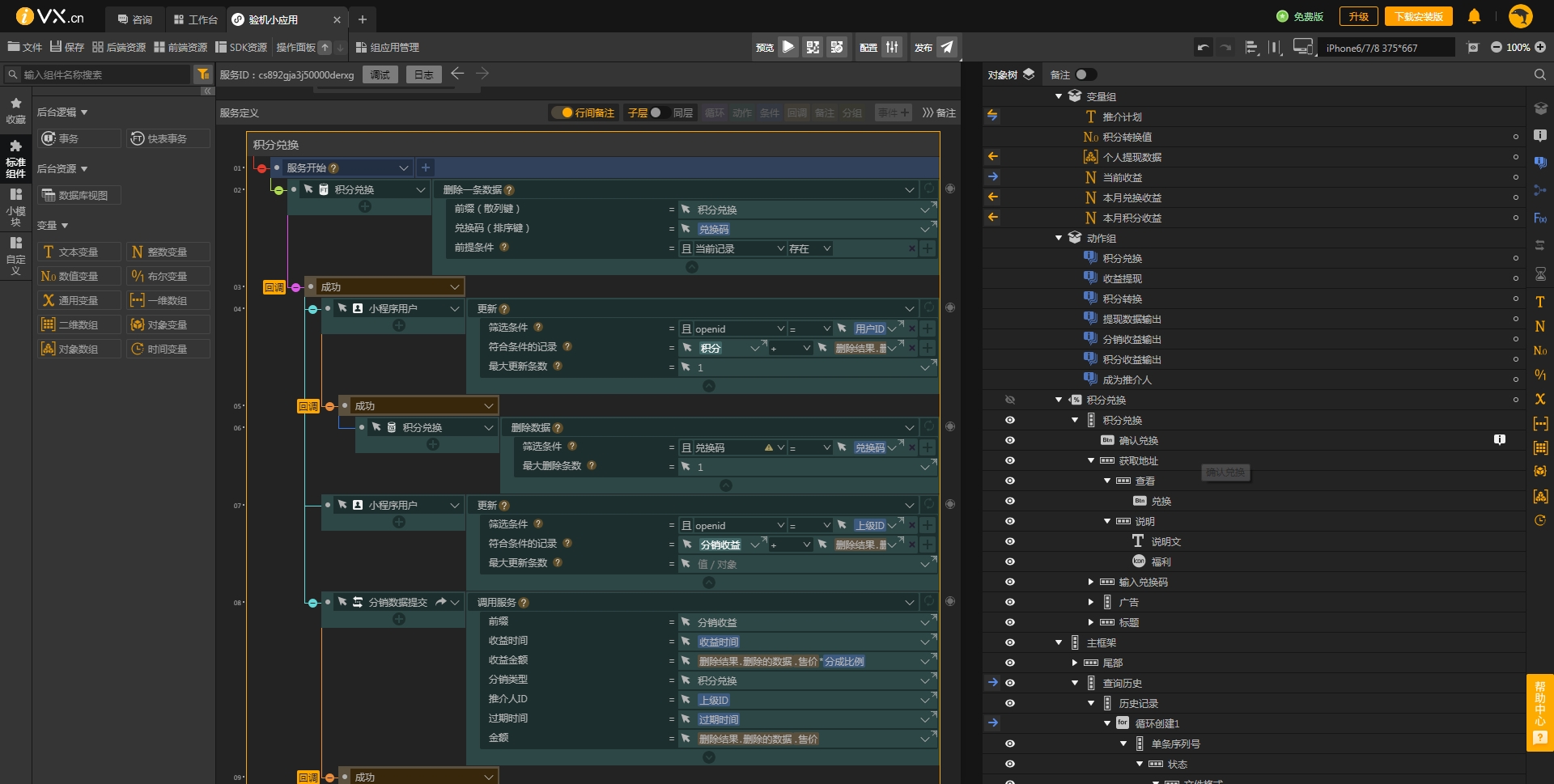Click the 升级 upgrade button
Screen dimensions: 1554x784
1358,16
